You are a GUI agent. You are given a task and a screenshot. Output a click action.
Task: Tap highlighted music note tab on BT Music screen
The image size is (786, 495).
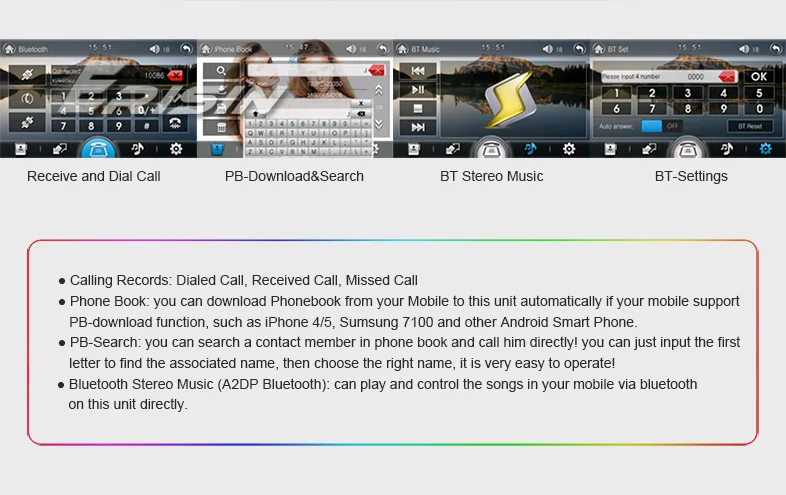coord(530,149)
